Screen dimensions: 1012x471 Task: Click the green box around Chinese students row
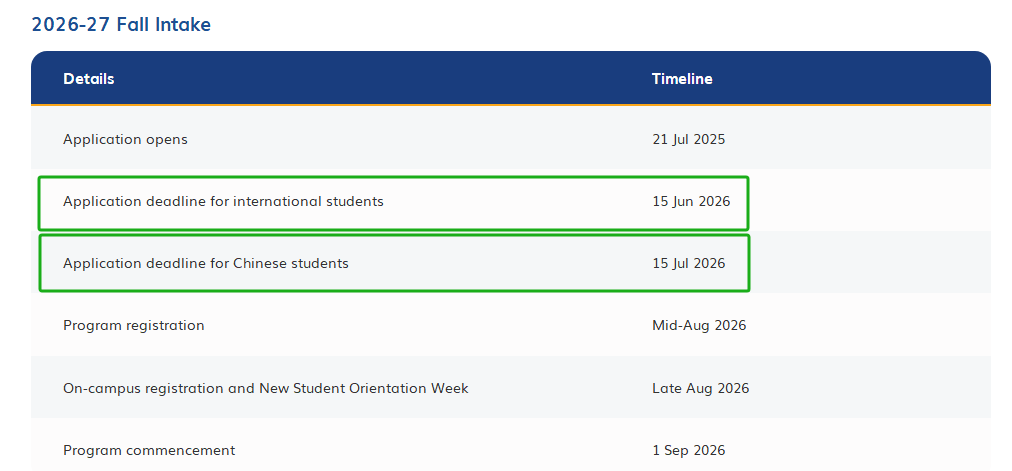tap(394, 263)
